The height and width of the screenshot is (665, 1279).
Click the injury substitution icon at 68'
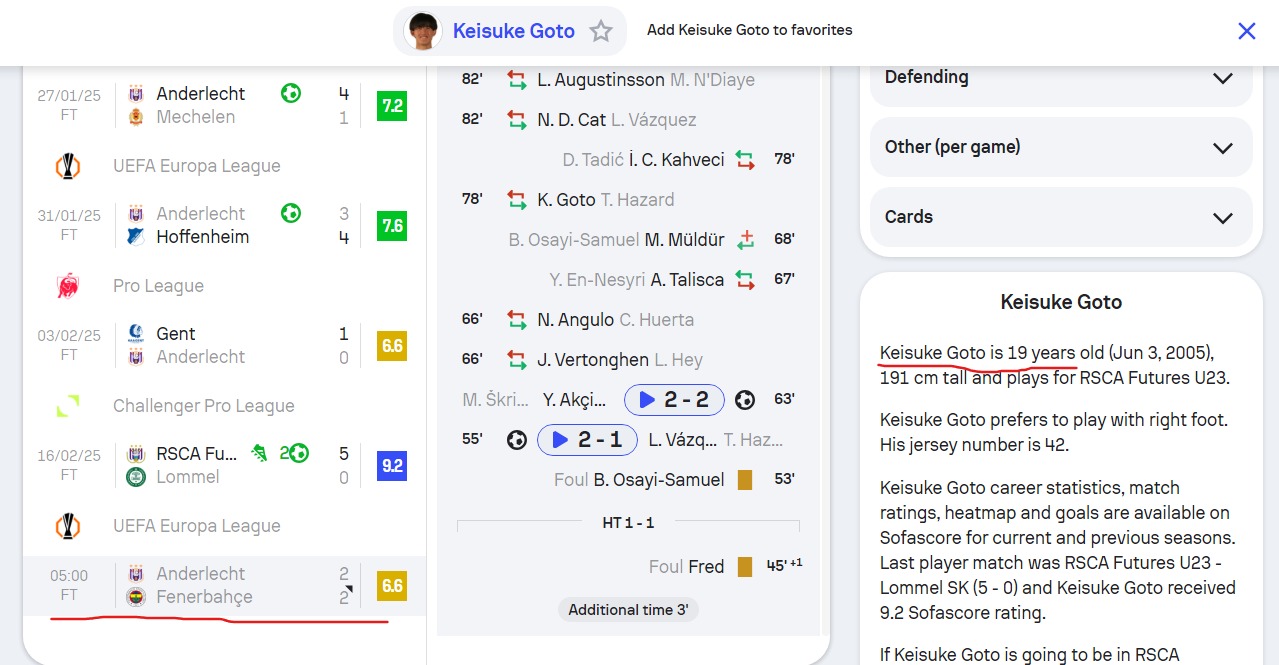coord(745,240)
